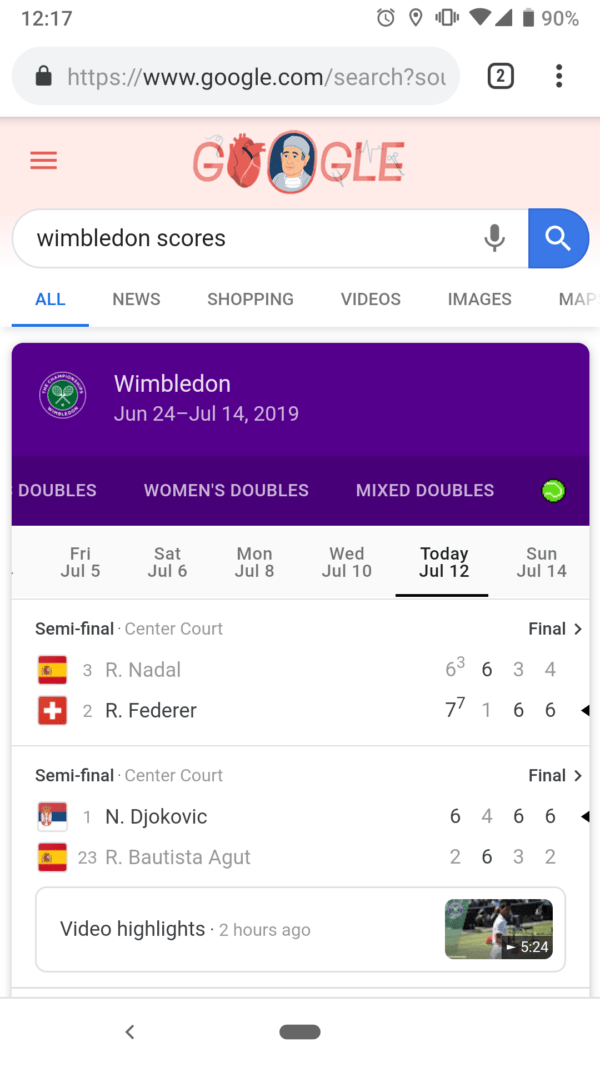Tap the voice search microphone icon
Image resolution: width=600 pixels, height=1067 pixels.
[x=494, y=238]
